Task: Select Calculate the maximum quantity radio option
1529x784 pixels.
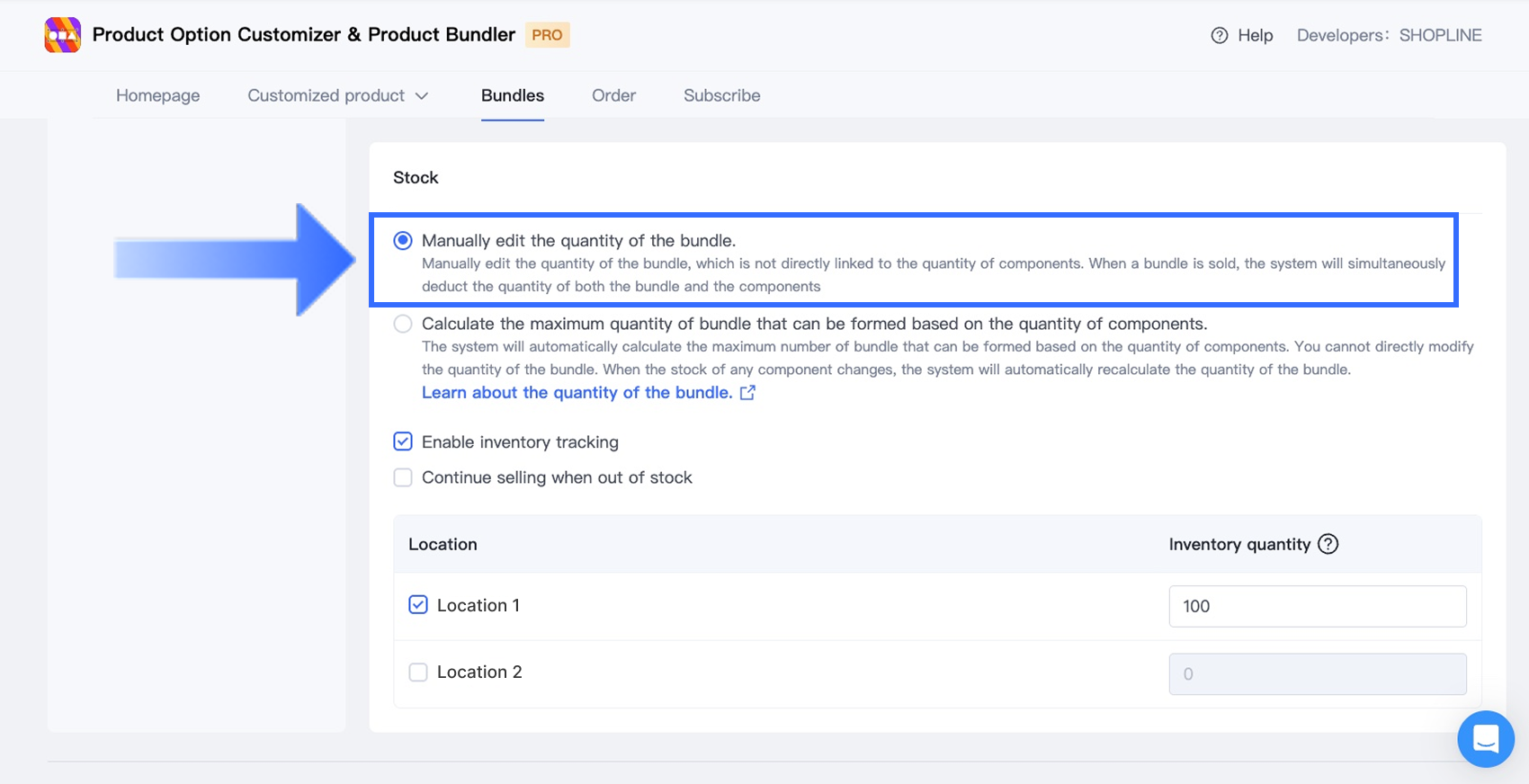Action: (x=403, y=324)
